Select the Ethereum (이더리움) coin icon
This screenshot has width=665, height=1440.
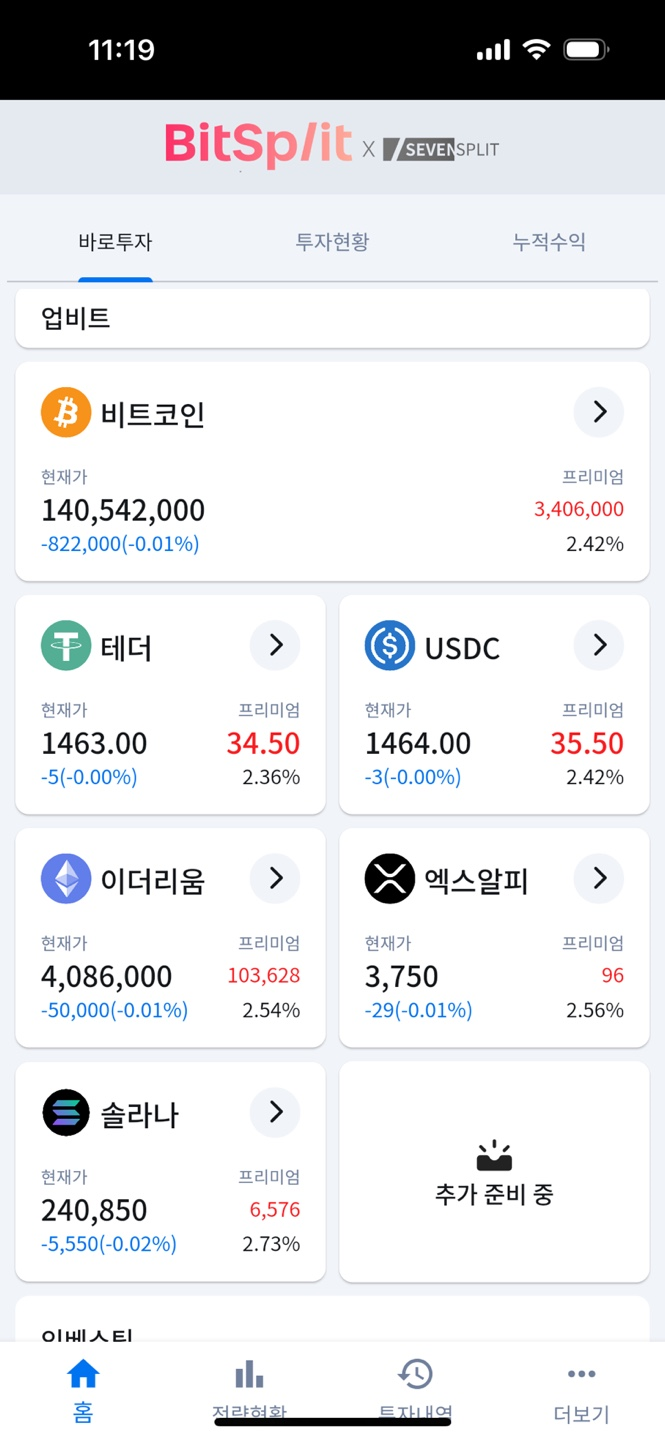[x=66, y=878]
